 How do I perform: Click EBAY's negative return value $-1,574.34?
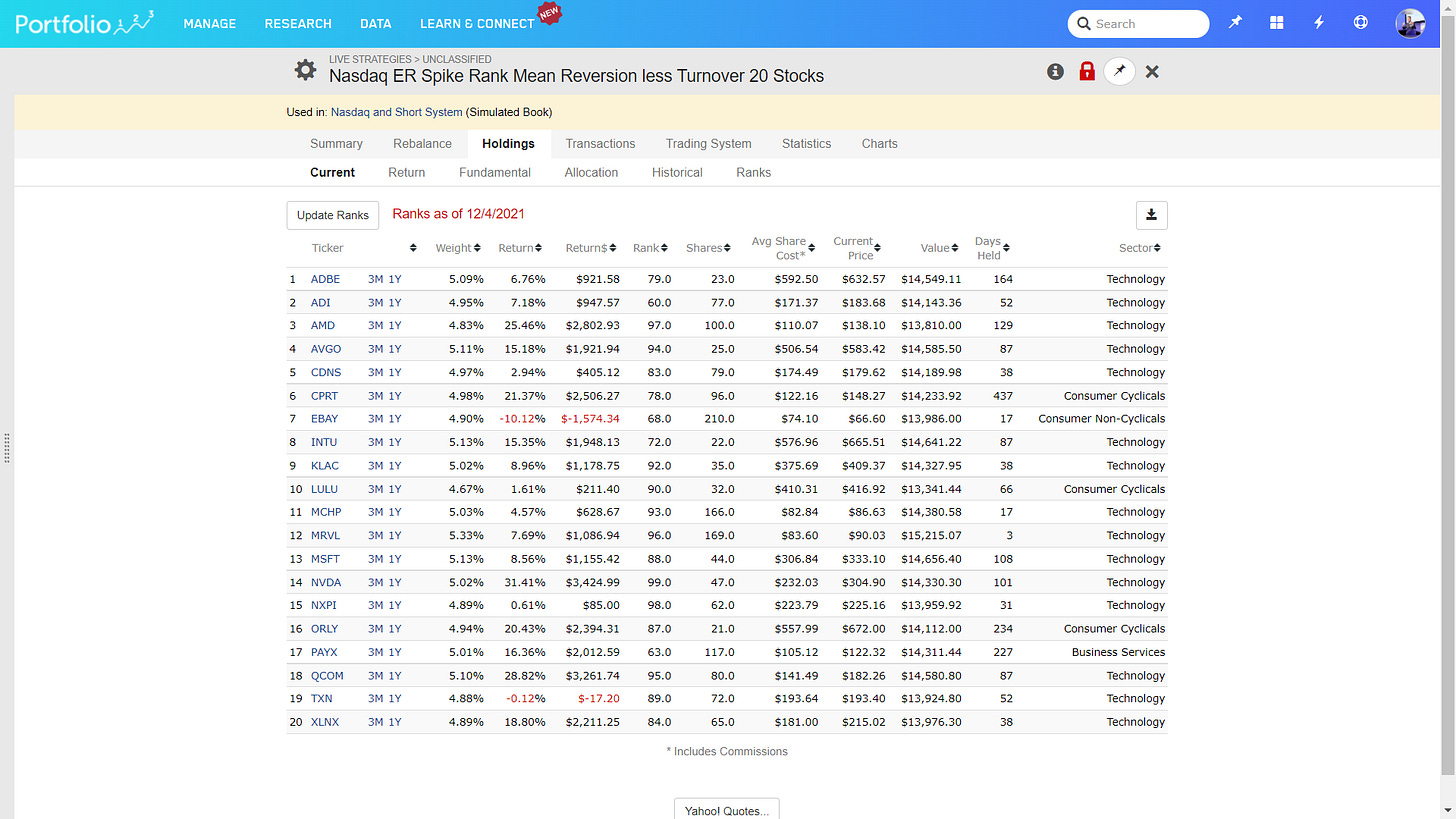[x=590, y=419]
